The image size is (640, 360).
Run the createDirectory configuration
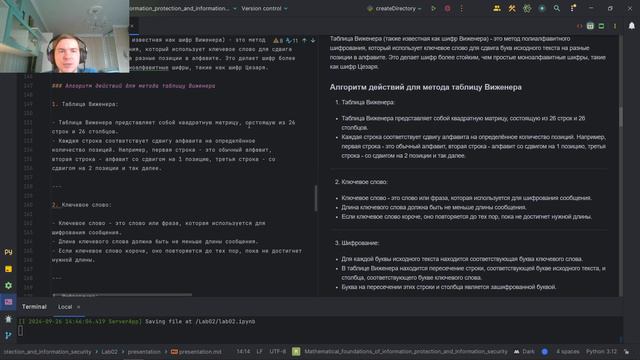pos(433,8)
